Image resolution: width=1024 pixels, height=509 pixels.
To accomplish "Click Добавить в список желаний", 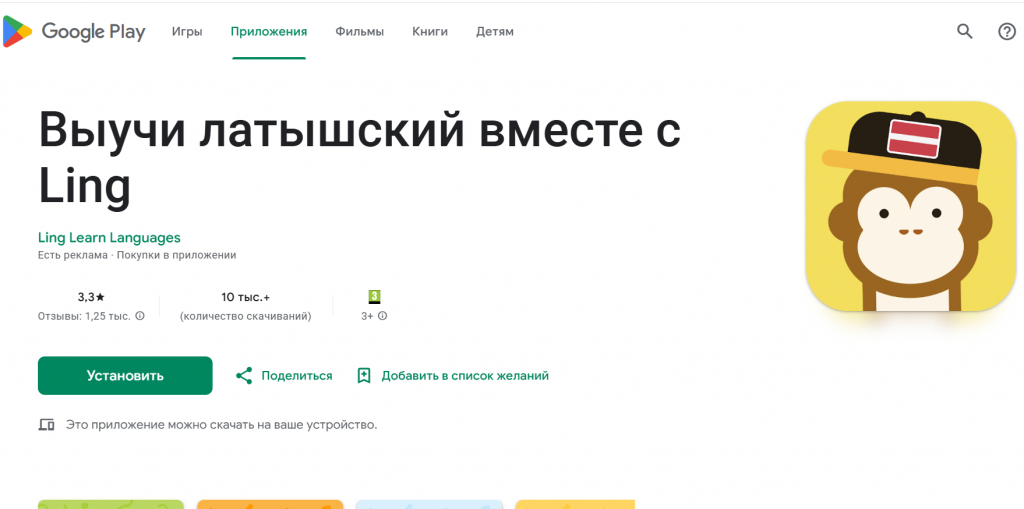I will [465, 376].
